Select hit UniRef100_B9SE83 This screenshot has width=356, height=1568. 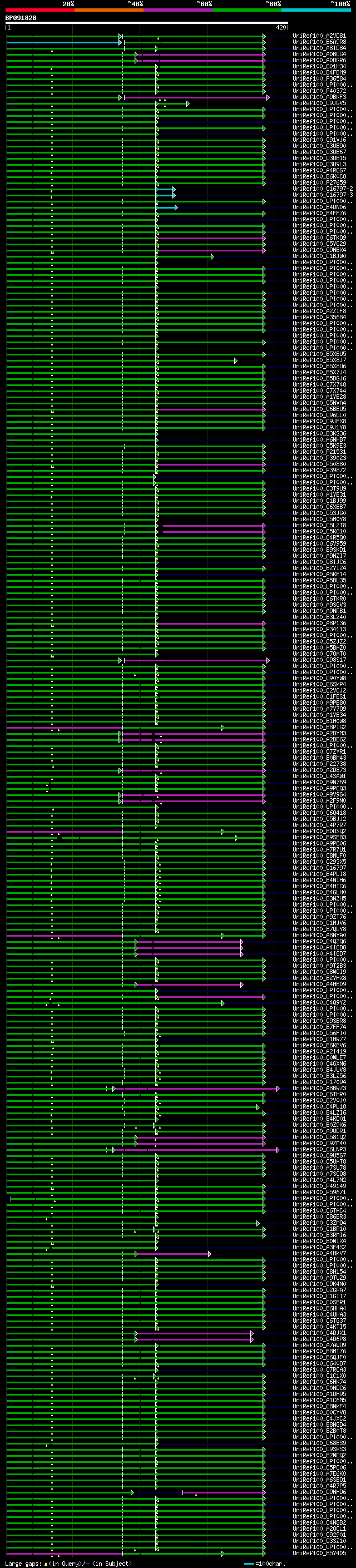[x=319, y=838]
